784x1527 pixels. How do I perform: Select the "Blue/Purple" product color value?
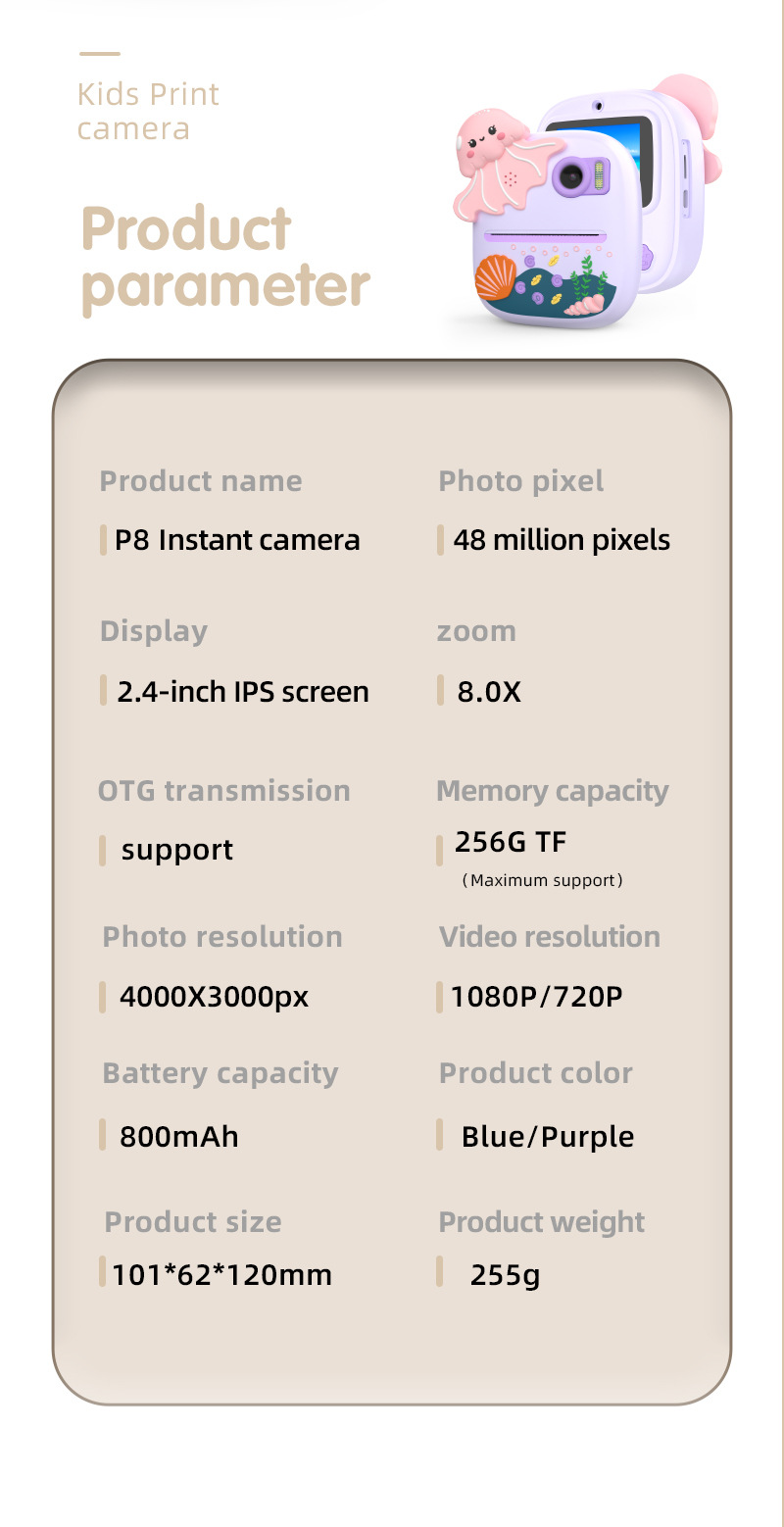pyautogui.click(x=547, y=1137)
